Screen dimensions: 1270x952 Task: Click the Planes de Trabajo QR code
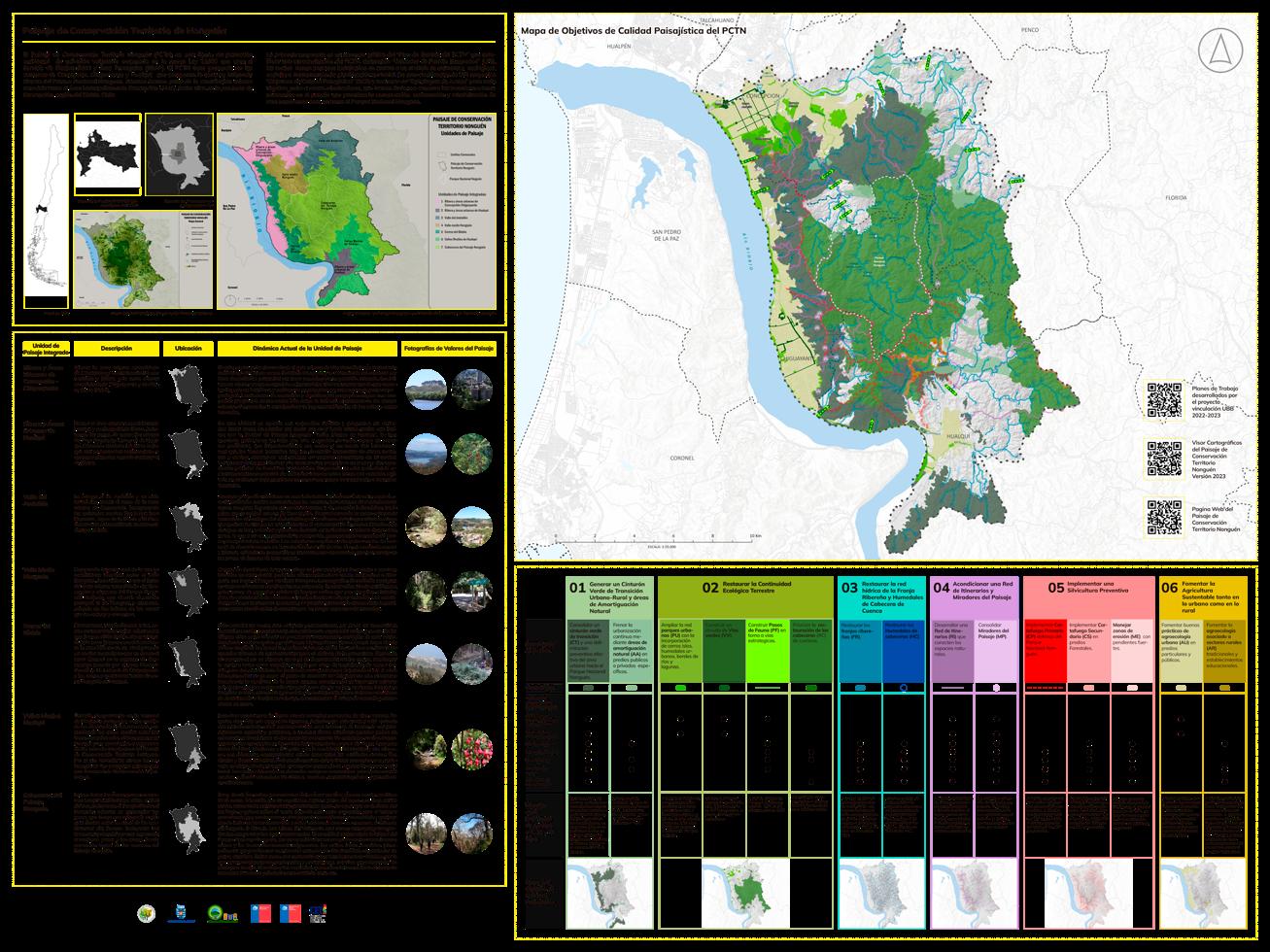pos(1164,398)
